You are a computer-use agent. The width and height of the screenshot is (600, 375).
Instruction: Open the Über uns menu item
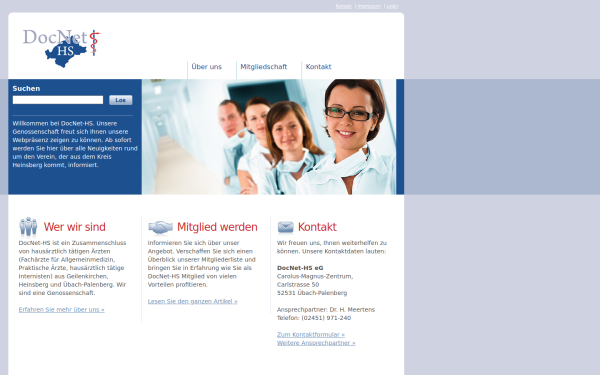click(x=207, y=67)
